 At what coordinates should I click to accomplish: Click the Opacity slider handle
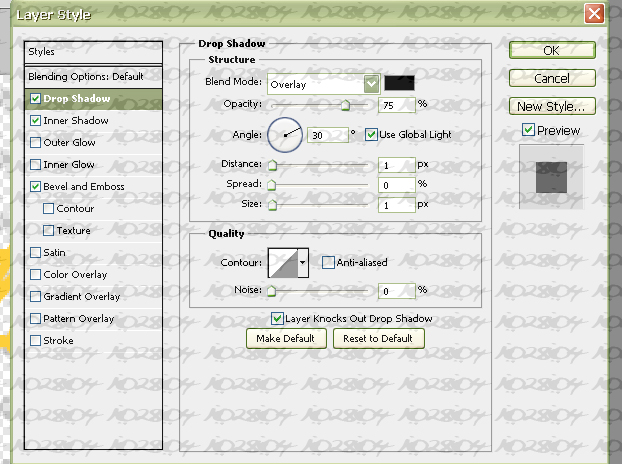pyautogui.click(x=346, y=105)
